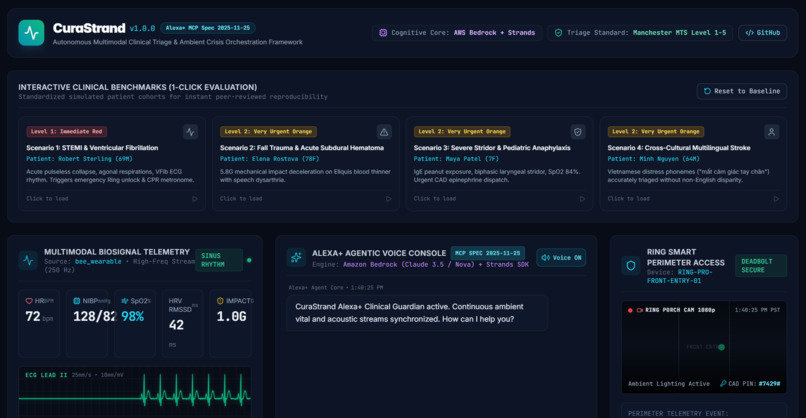Click the HR value 72 bpm
This screenshot has width=806, height=418.
(x=39, y=317)
